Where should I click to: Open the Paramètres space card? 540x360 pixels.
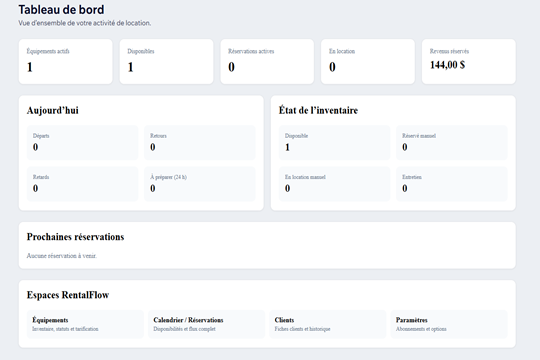tap(449, 324)
